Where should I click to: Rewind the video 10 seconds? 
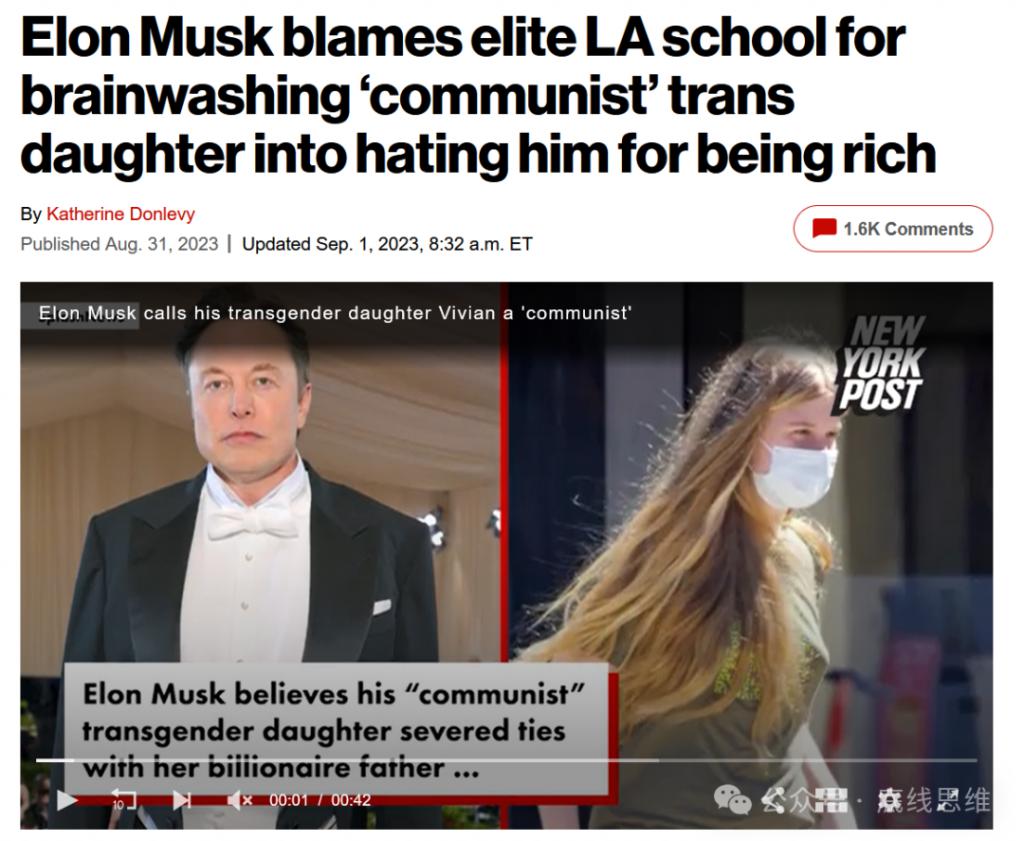[x=123, y=800]
